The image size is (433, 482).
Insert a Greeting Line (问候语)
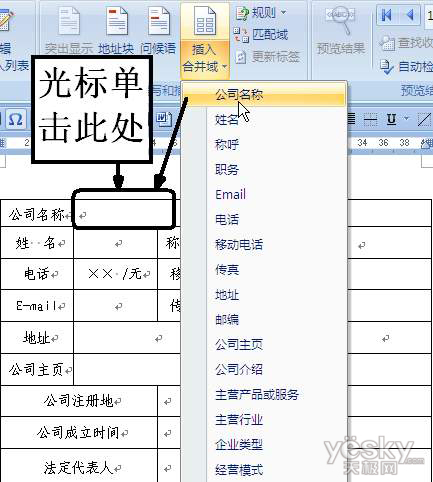(158, 31)
